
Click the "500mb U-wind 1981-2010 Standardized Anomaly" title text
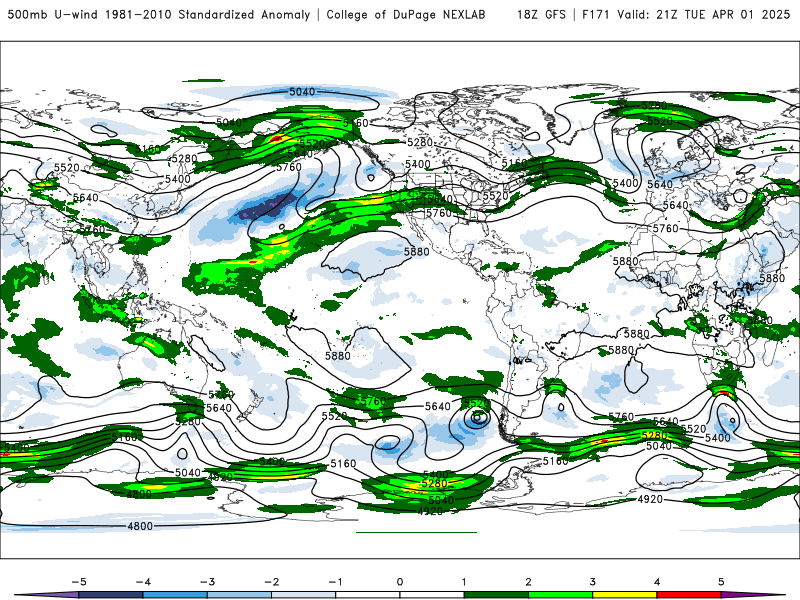click(159, 15)
